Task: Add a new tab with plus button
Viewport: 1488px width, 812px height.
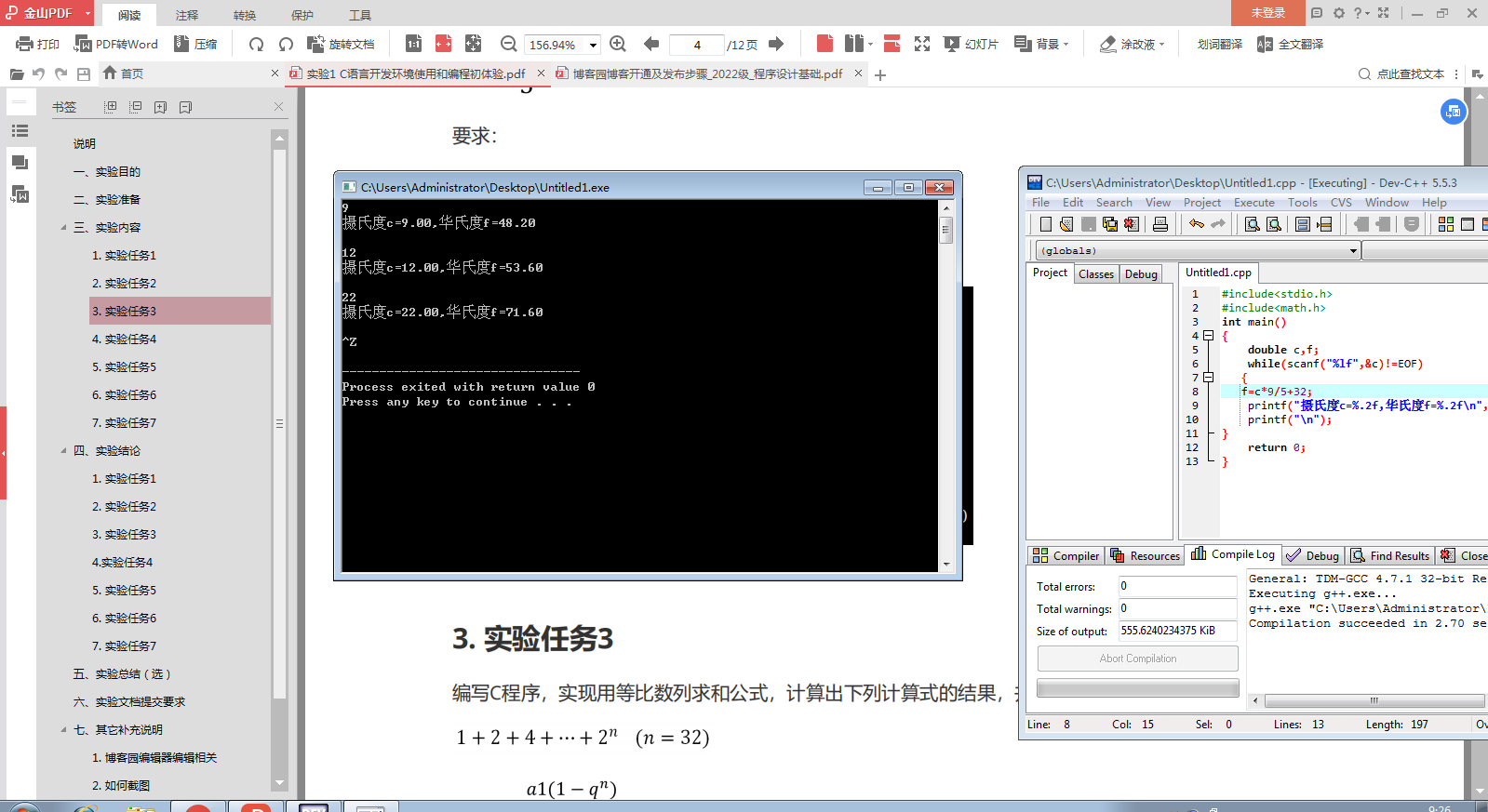Action: pos(880,74)
